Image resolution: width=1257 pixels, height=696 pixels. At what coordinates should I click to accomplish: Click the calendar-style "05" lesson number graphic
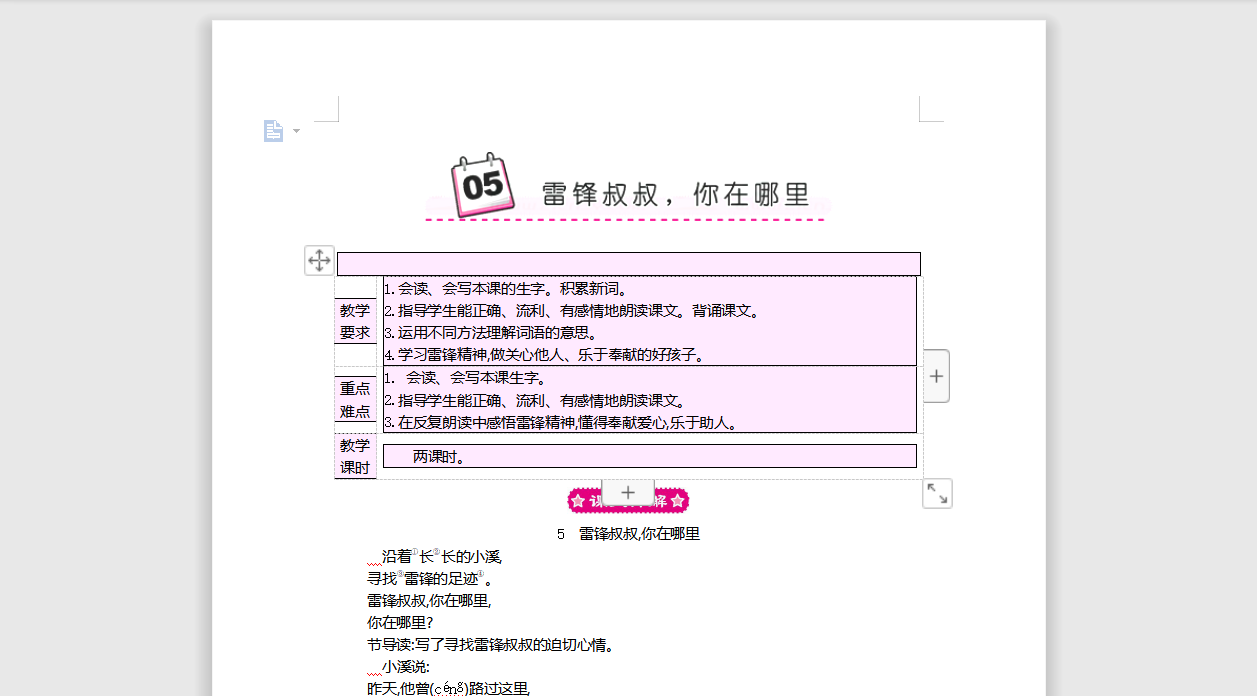[x=481, y=186]
